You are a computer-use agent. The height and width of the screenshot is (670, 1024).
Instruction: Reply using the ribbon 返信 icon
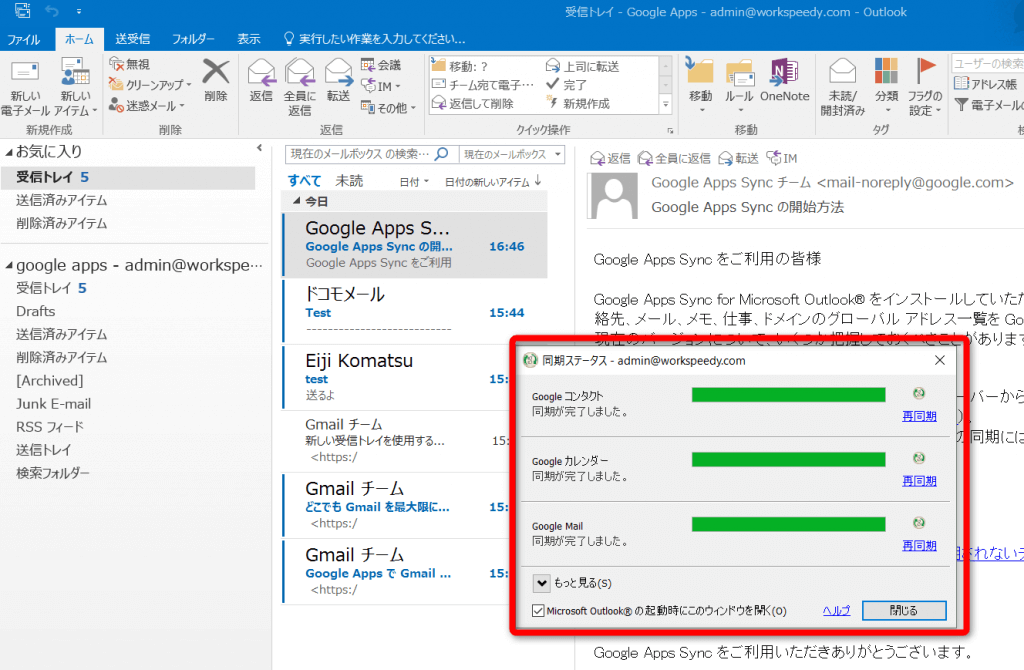261,72
